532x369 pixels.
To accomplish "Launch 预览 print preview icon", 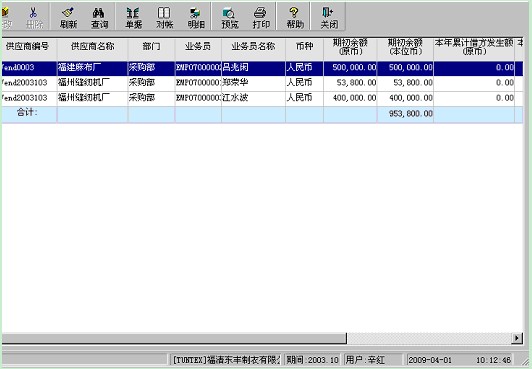I will (x=229, y=17).
